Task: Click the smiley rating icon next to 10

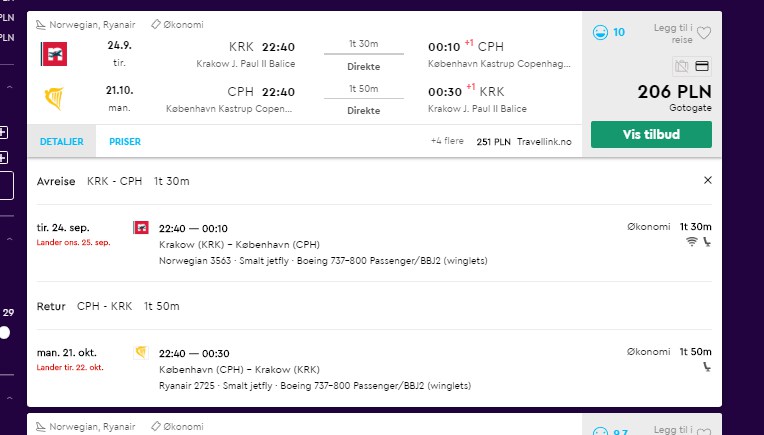Action: (x=600, y=33)
